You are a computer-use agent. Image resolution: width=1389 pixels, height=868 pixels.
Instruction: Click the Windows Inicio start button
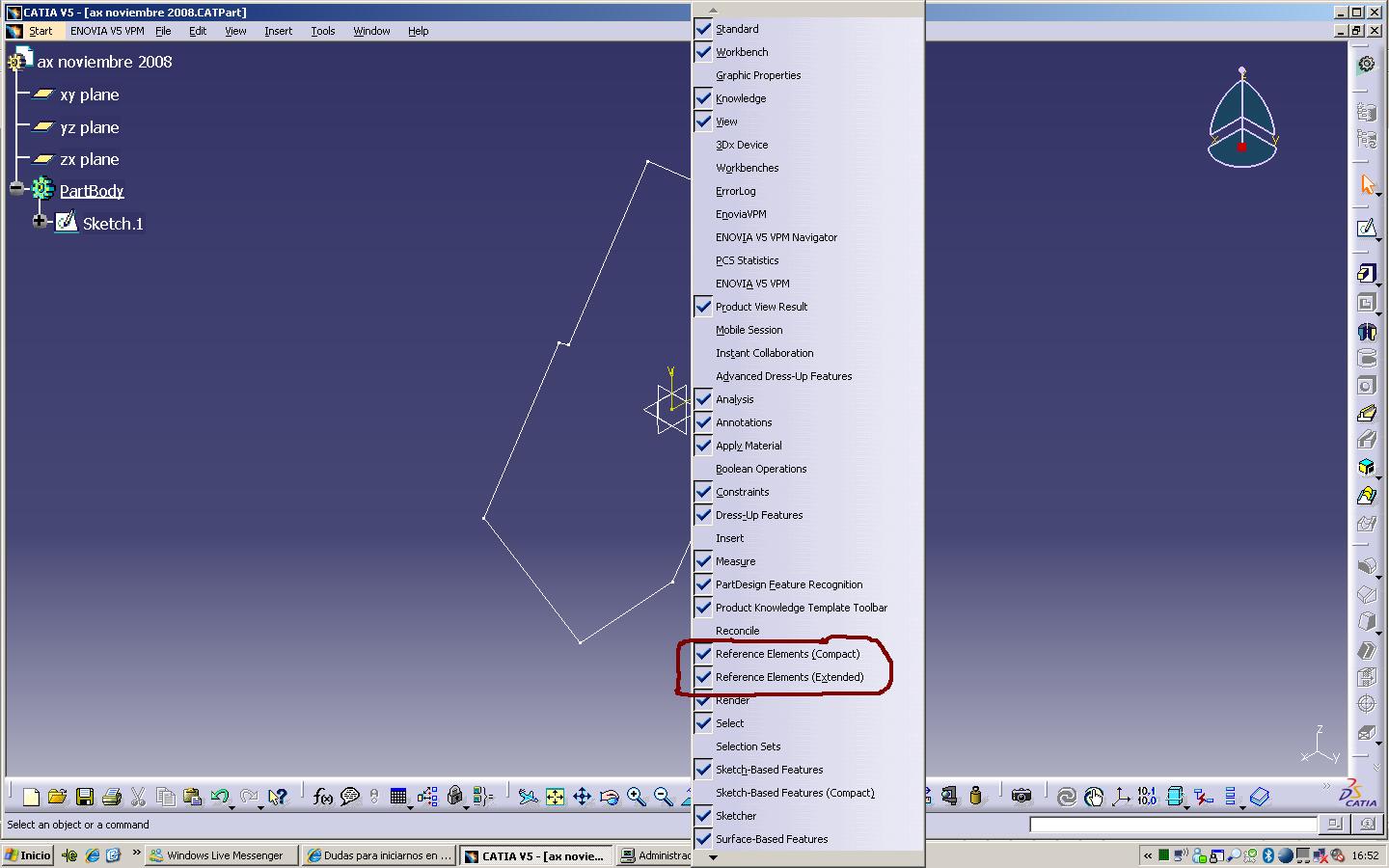click(x=27, y=855)
